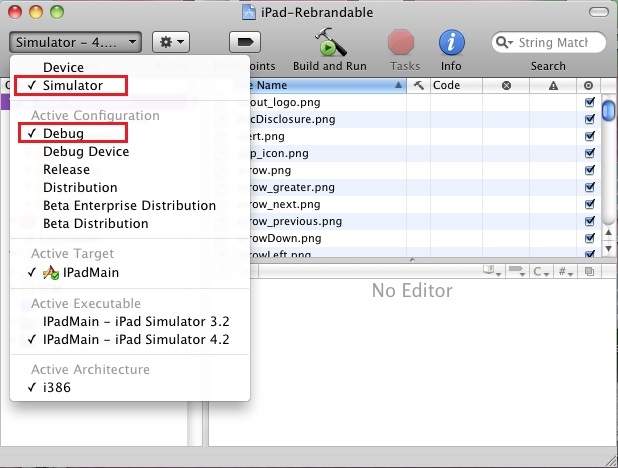
Task: Select Device as the active SDK
Action: coord(63,68)
